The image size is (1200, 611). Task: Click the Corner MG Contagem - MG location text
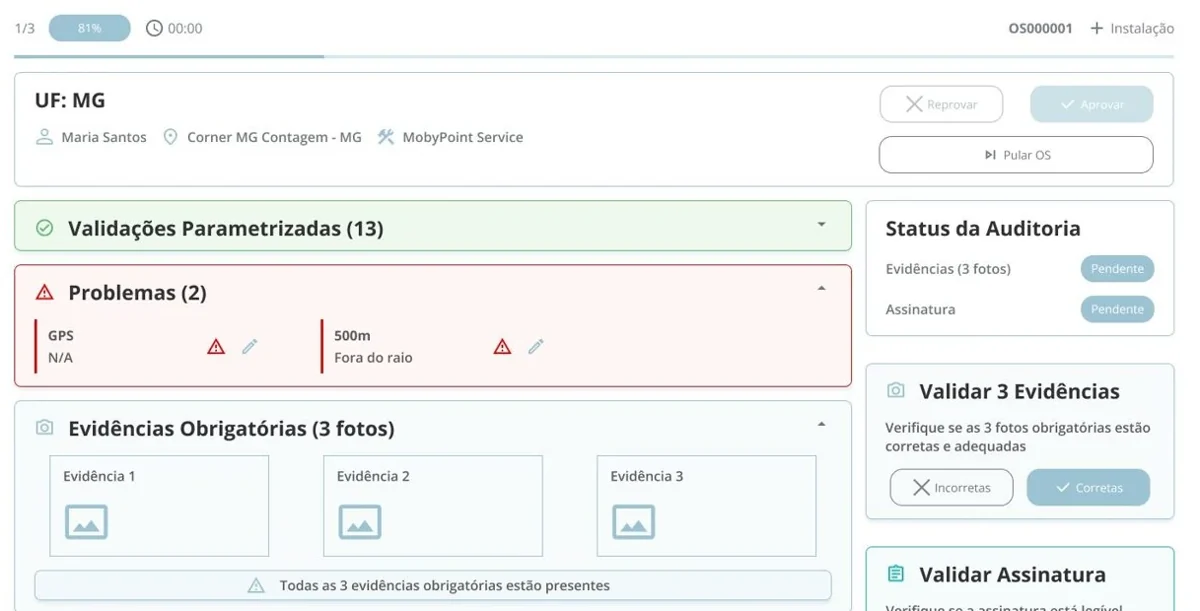274,137
